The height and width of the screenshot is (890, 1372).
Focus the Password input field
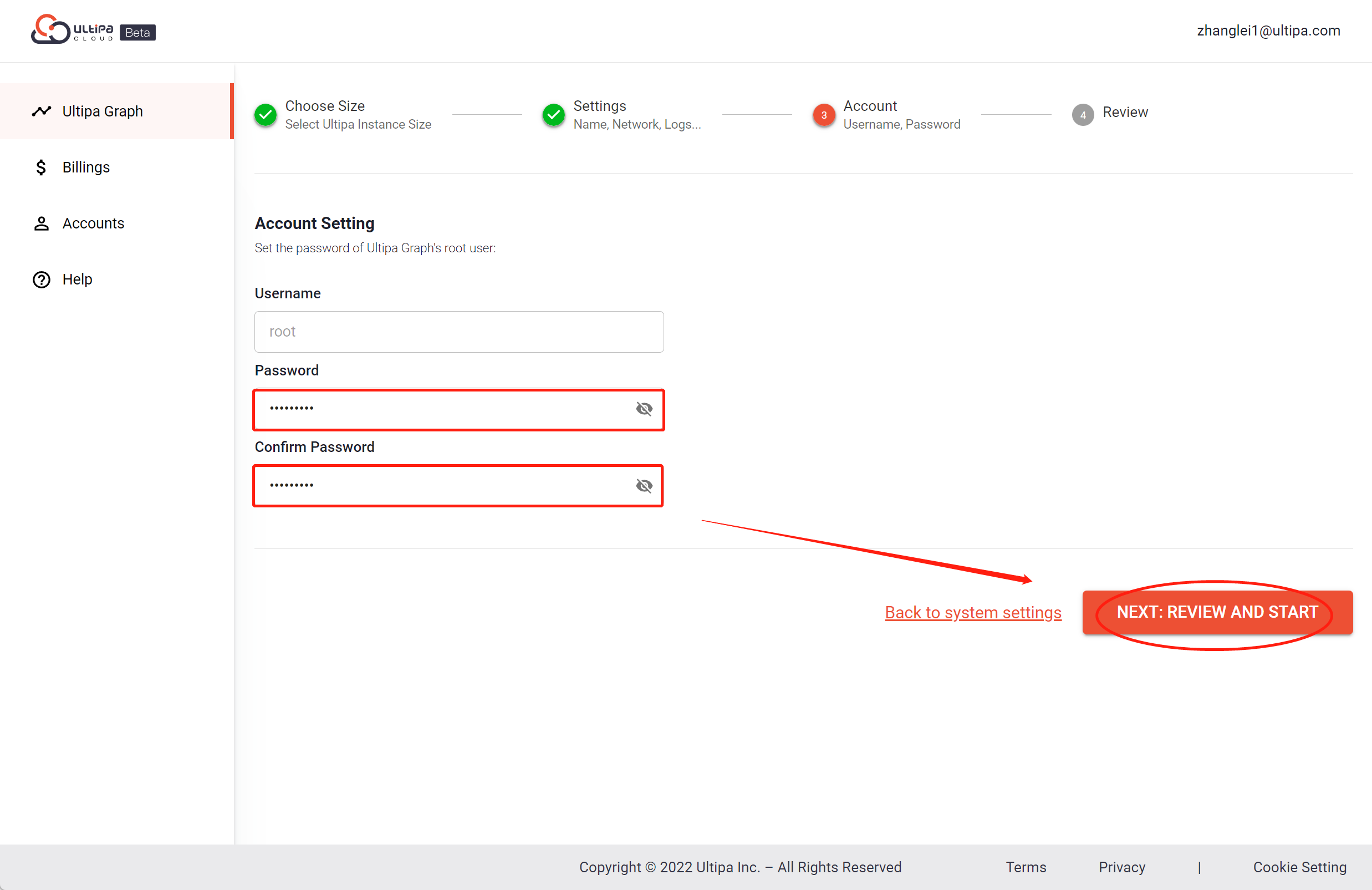[x=459, y=409]
